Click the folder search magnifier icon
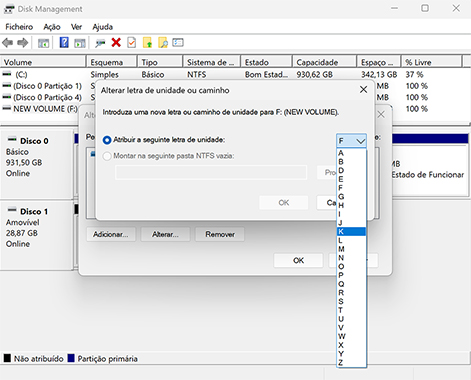471x380 pixels. point(163,43)
